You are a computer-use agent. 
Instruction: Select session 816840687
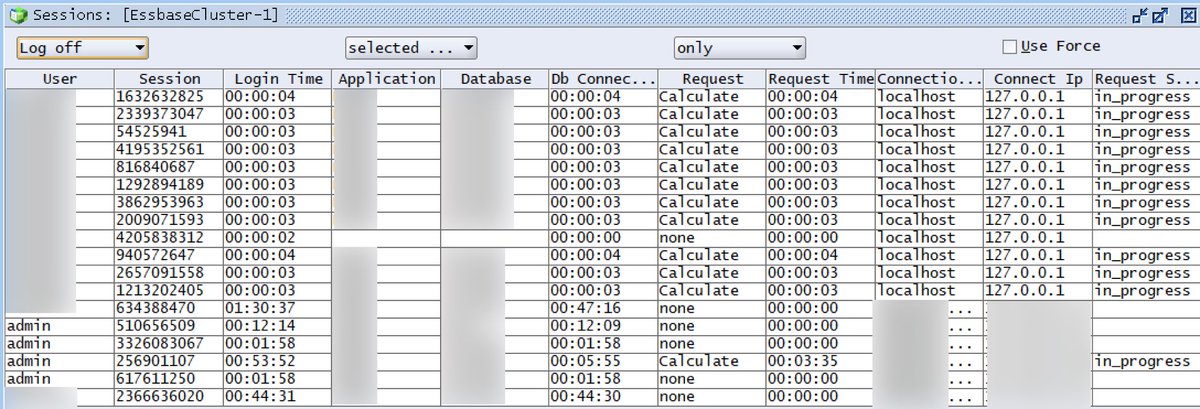[x=155, y=167]
